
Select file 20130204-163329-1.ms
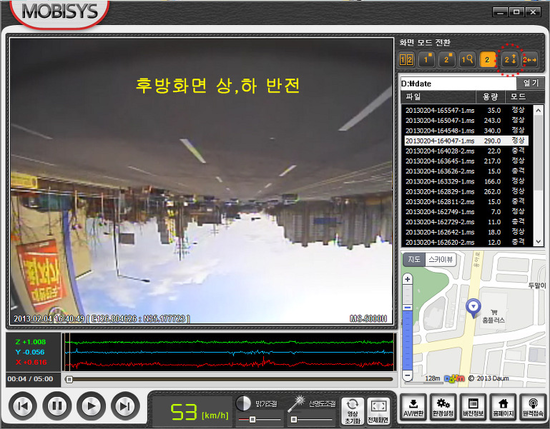[x=467, y=181]
